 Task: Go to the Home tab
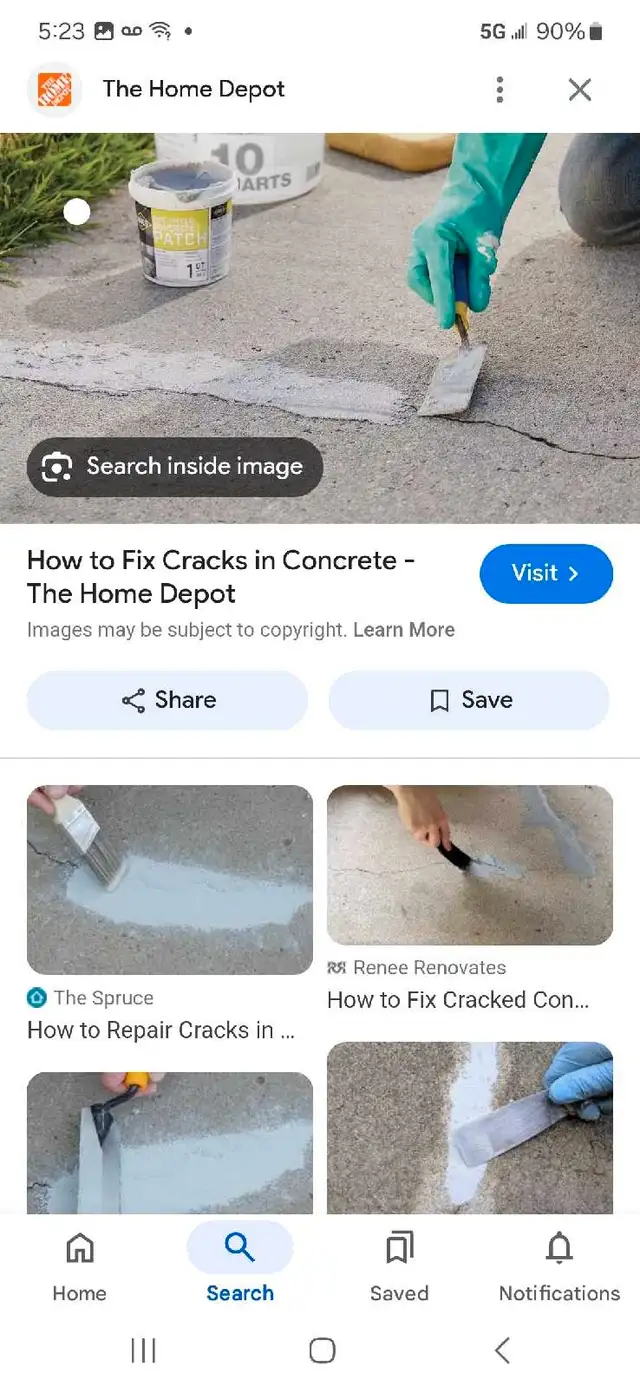79,1267
